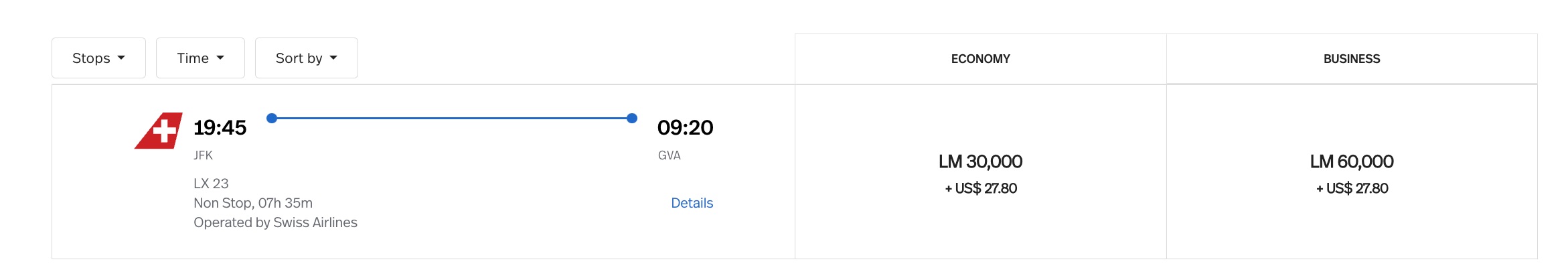Click the Swiss Airlines tail logo
Viewport: 1568px width, 280px height.
[159, 131]
